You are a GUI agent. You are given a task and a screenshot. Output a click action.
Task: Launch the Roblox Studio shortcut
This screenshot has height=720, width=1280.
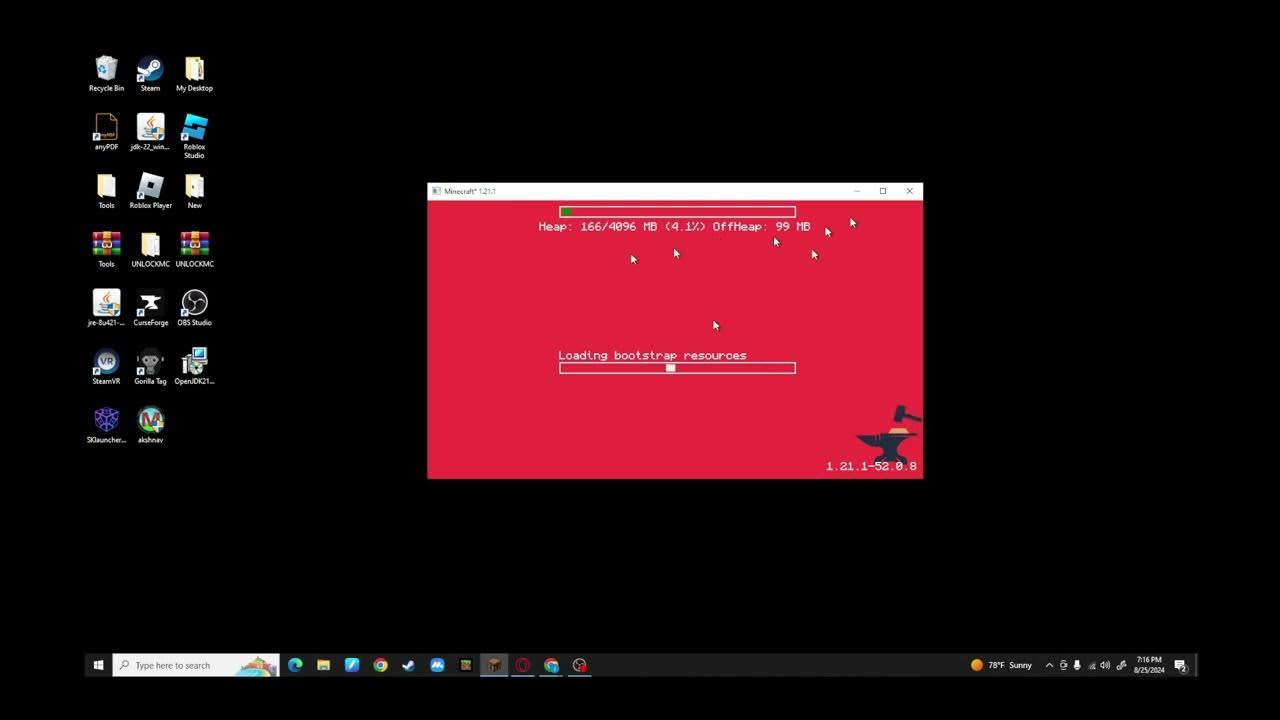[194, 136]
